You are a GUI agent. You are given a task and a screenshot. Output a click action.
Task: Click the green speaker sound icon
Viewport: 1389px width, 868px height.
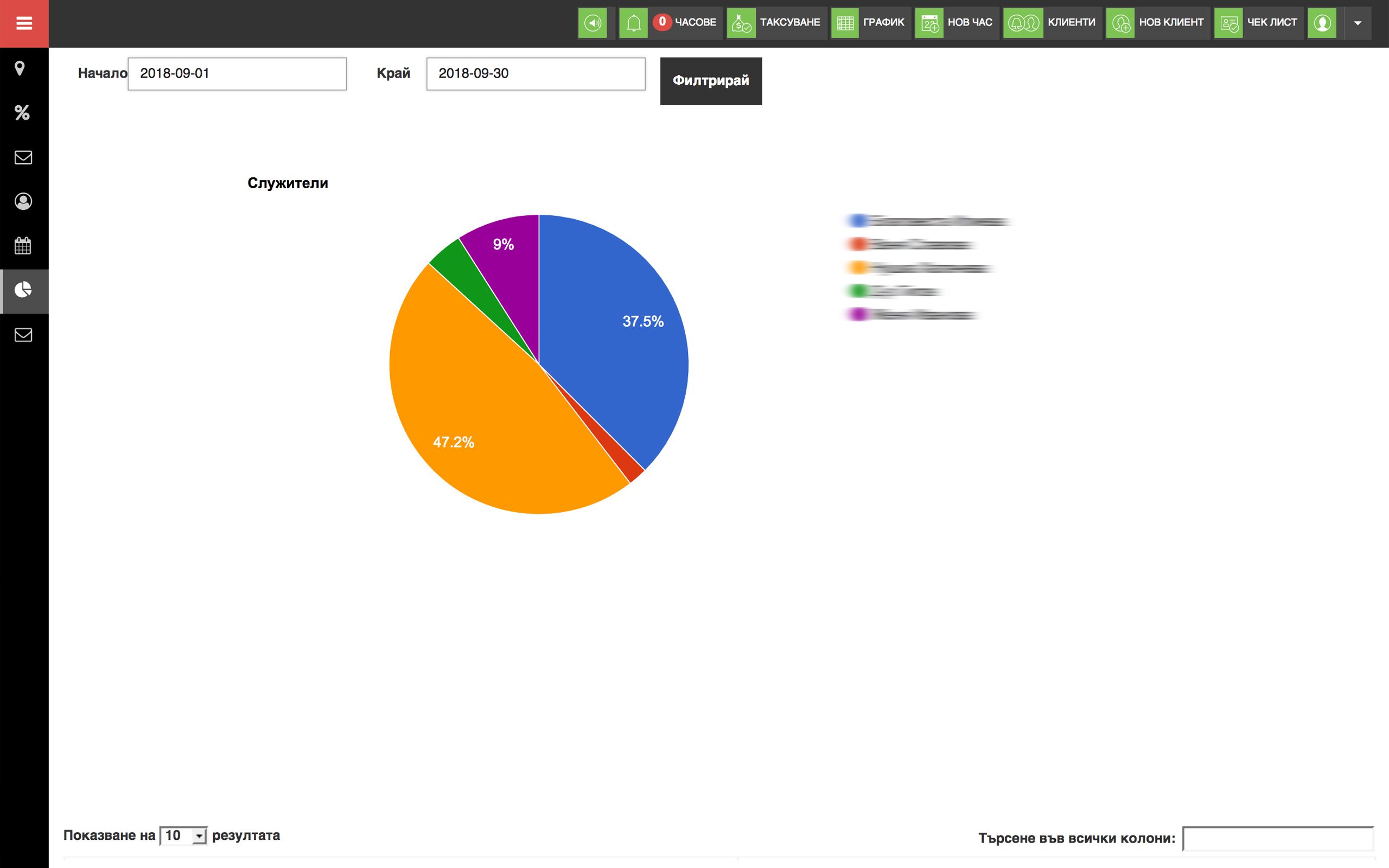click(x=592, y=23)
